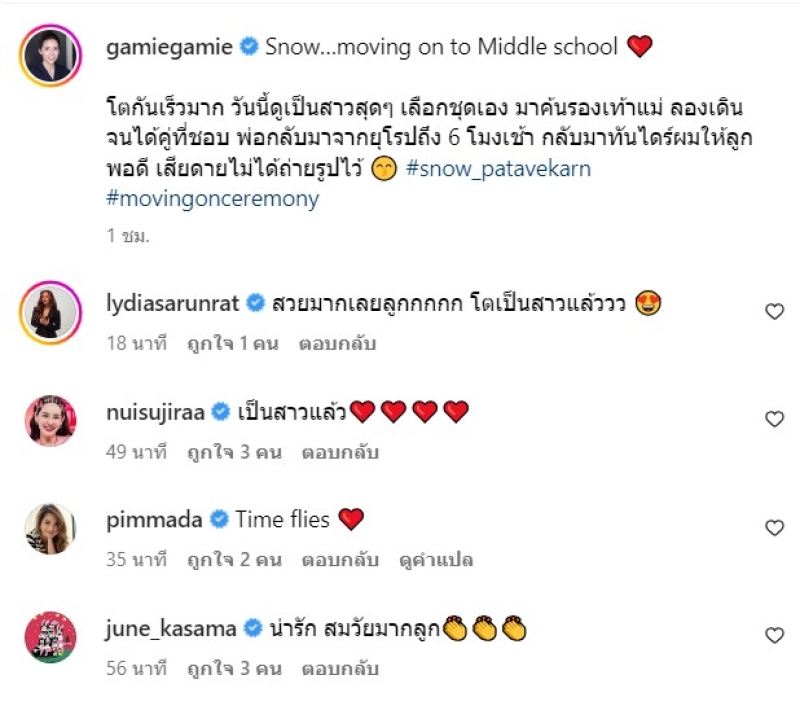Like lydiasarunrat's comment with heart icon
The width and height of the screenshot is (800, 710).
774,311
